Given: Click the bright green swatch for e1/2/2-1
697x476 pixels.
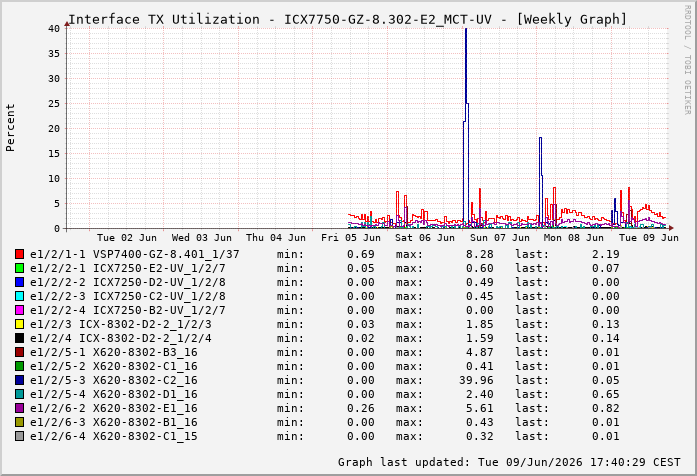Looking at the screenshot, I should (19, 268).
